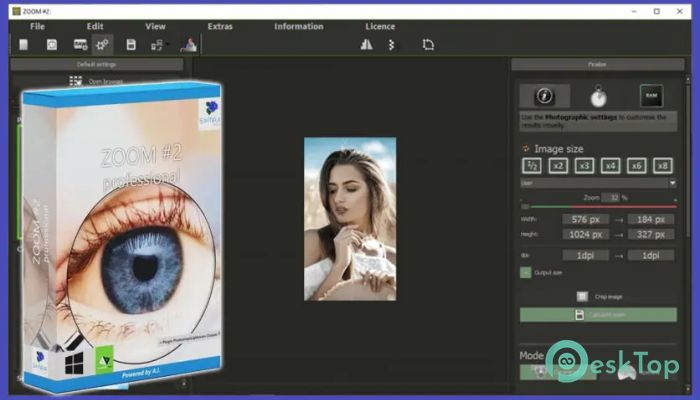This screenshot has height=400, width=700.
Task: Open the Licence menu
Action: point(380,26)
